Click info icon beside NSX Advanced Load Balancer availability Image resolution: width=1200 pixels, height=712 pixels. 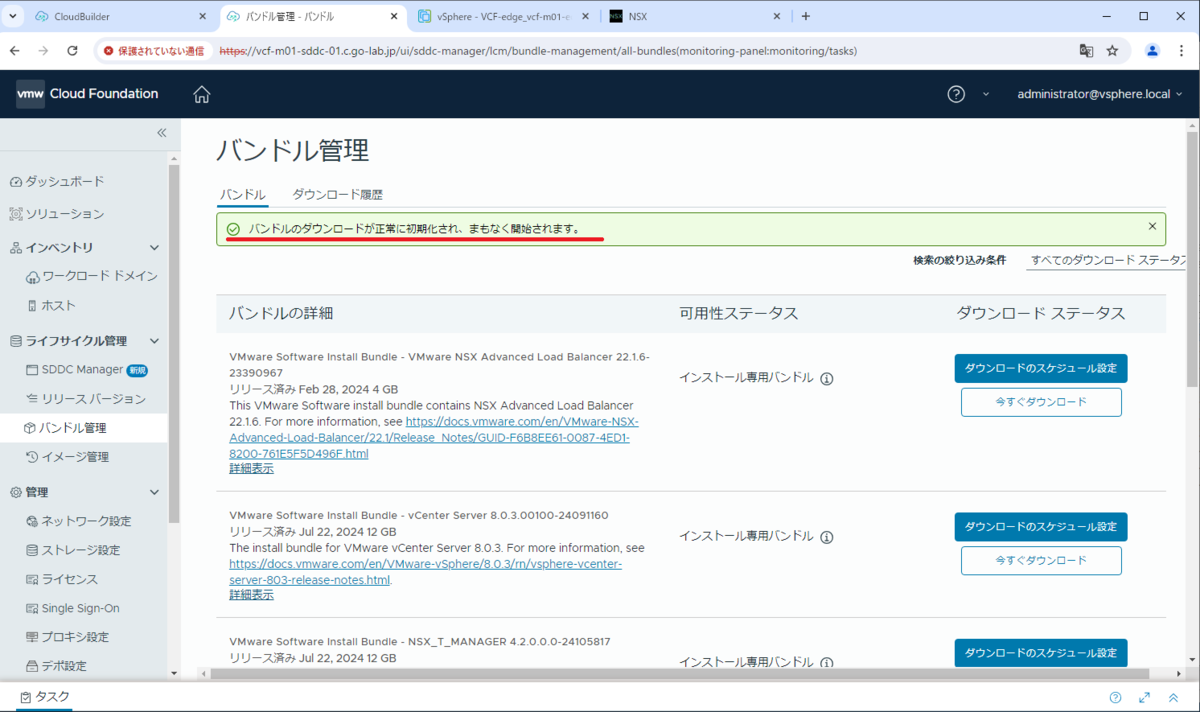[x=827, y=379]
